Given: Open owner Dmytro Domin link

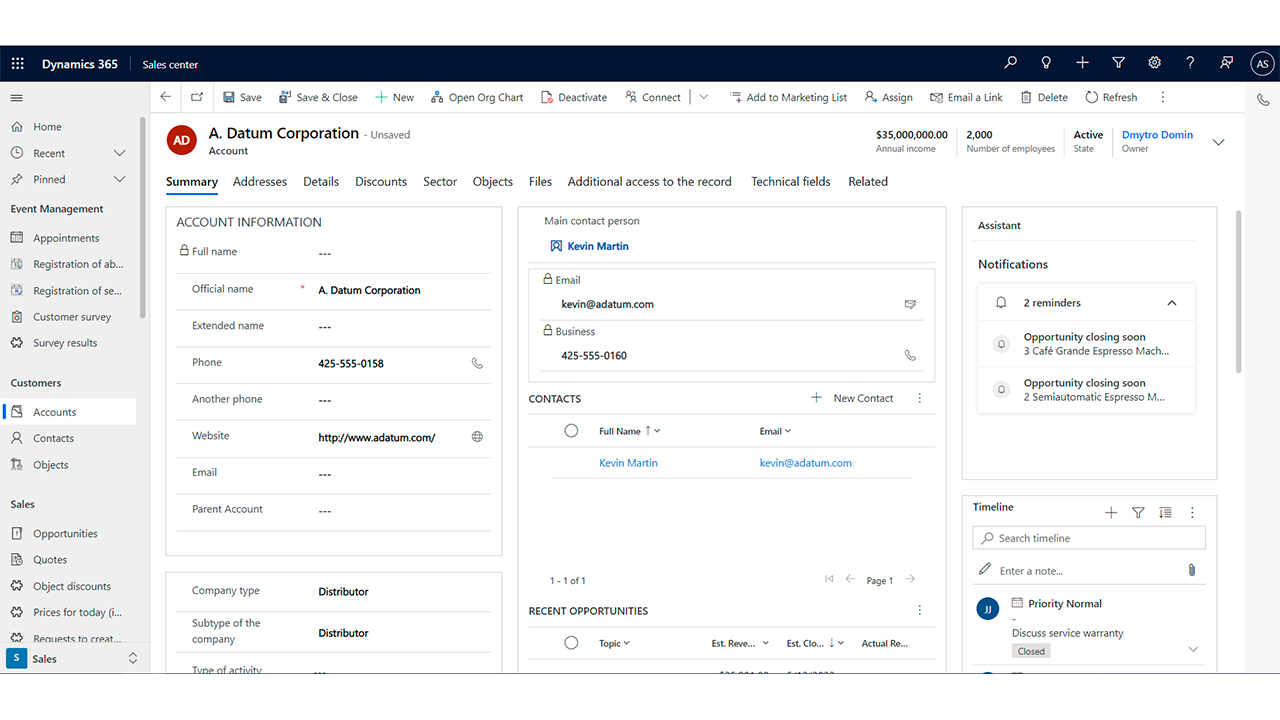Looking at the screenshot, I should 1157,135.
